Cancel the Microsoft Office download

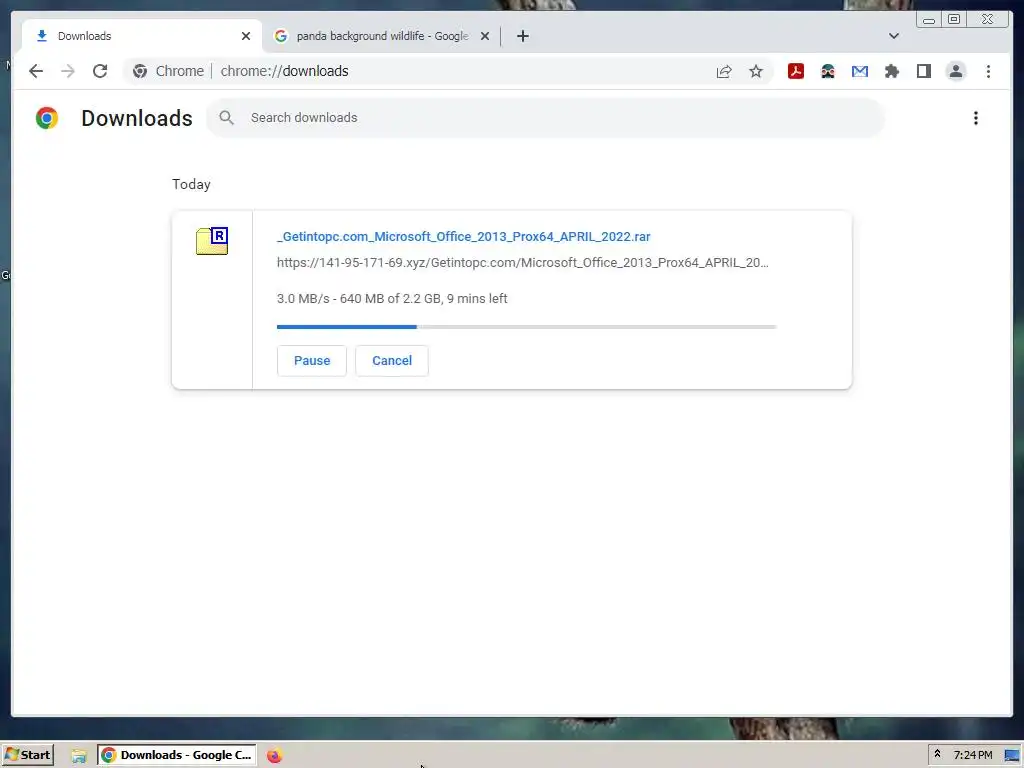392,360
